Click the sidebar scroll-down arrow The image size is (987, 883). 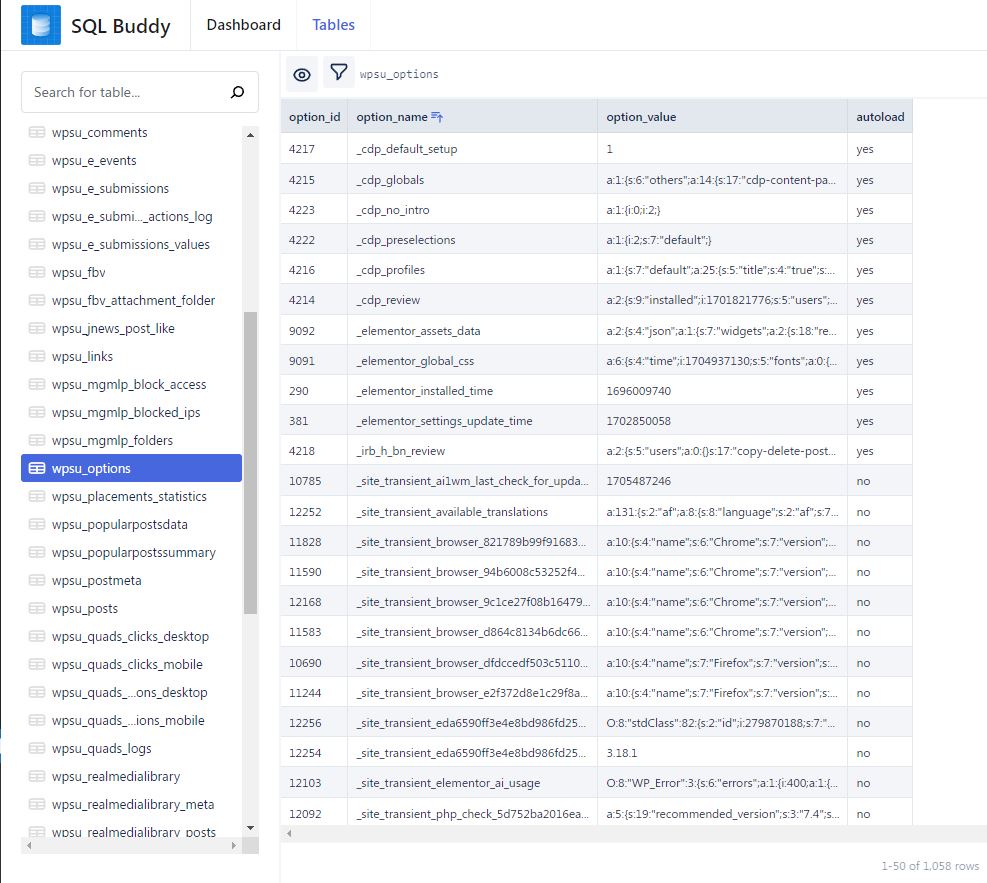click(251, 828)
